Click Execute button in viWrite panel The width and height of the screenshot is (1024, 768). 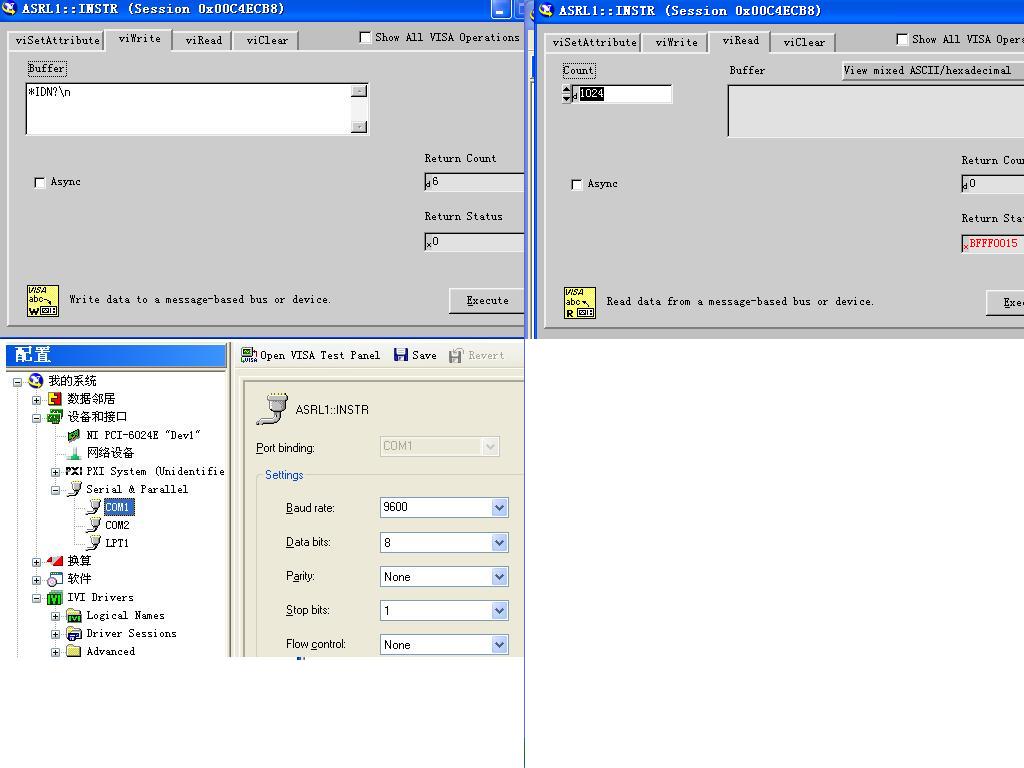click(x=487, y=300)
